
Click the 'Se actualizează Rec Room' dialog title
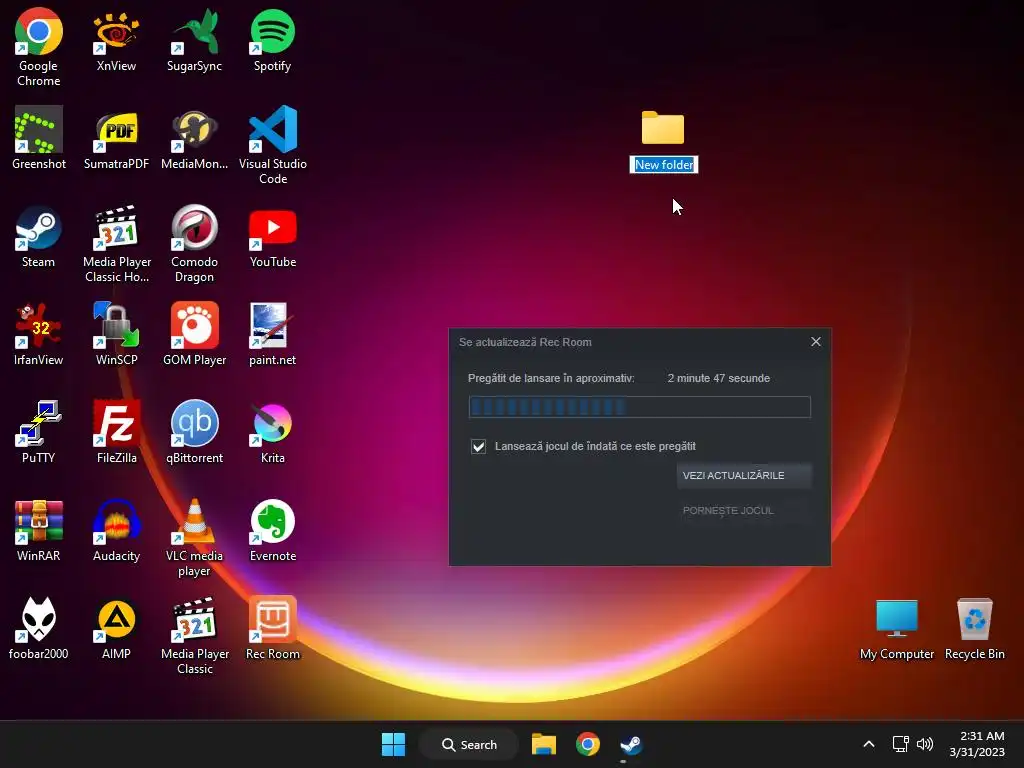coord(525,342)
